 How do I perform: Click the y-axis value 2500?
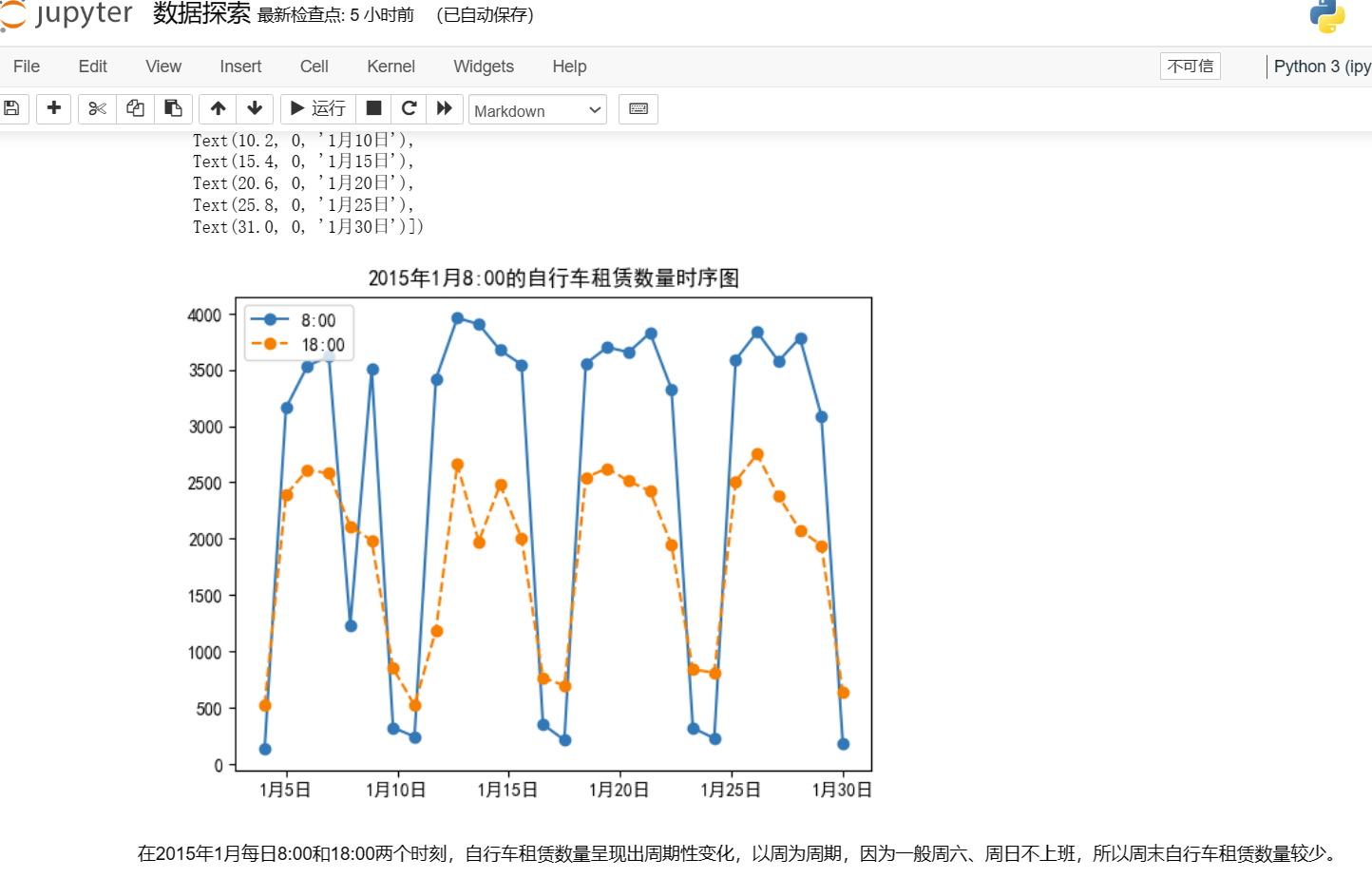coord(205,484)
